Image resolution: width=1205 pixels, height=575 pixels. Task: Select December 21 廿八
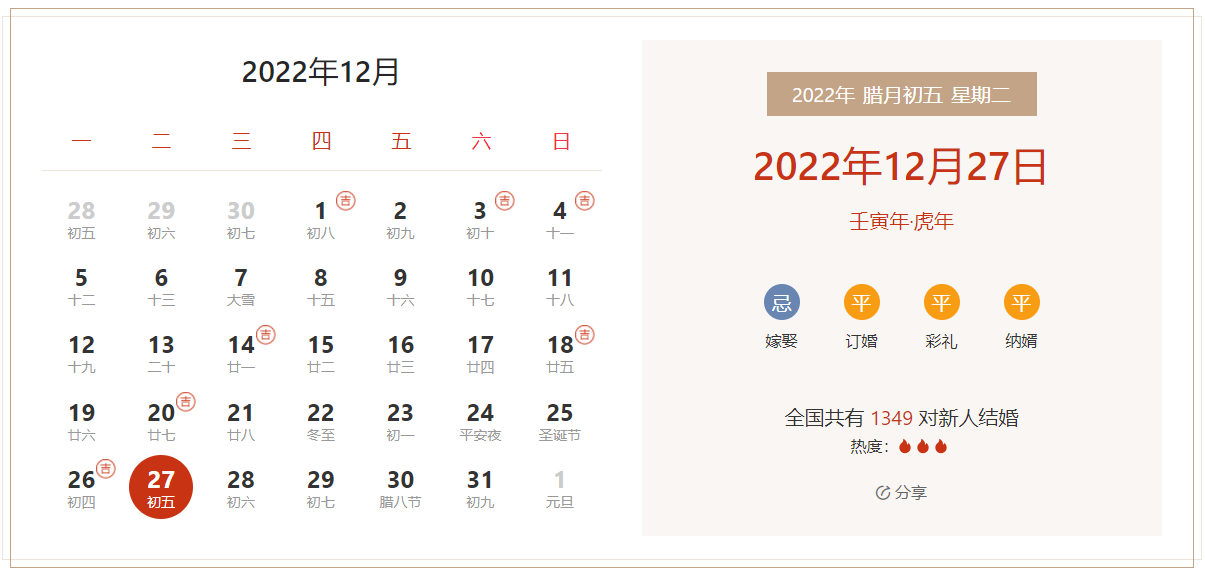(241, 422)
